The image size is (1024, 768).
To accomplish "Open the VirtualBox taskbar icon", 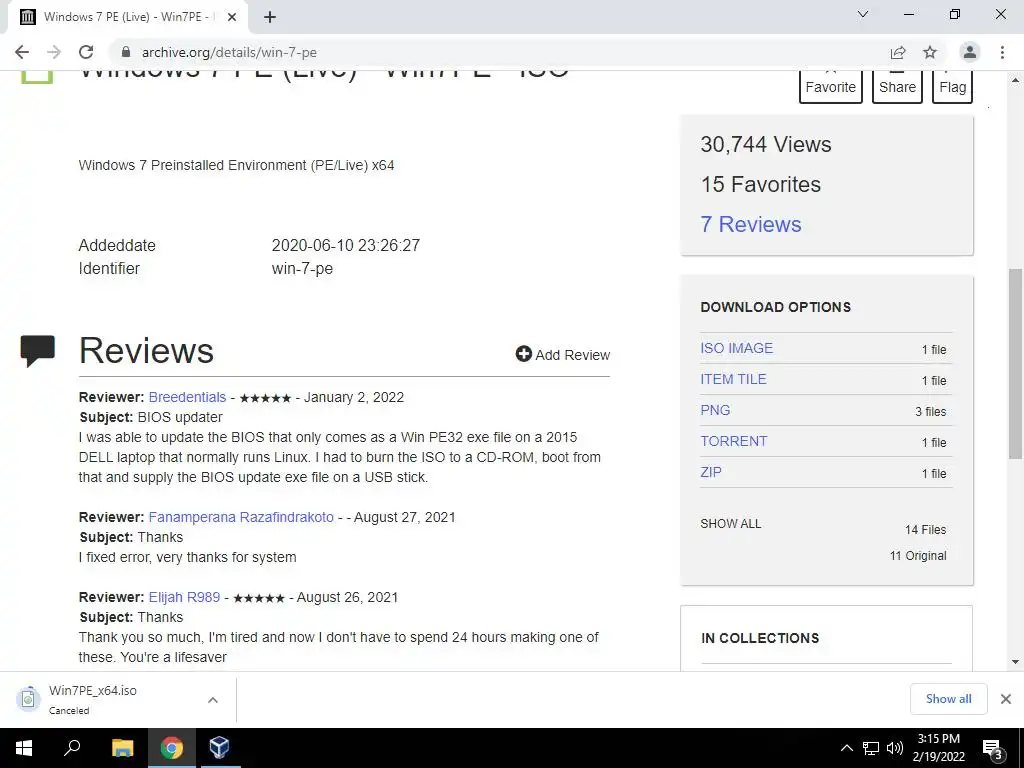I will coord(219,748).
